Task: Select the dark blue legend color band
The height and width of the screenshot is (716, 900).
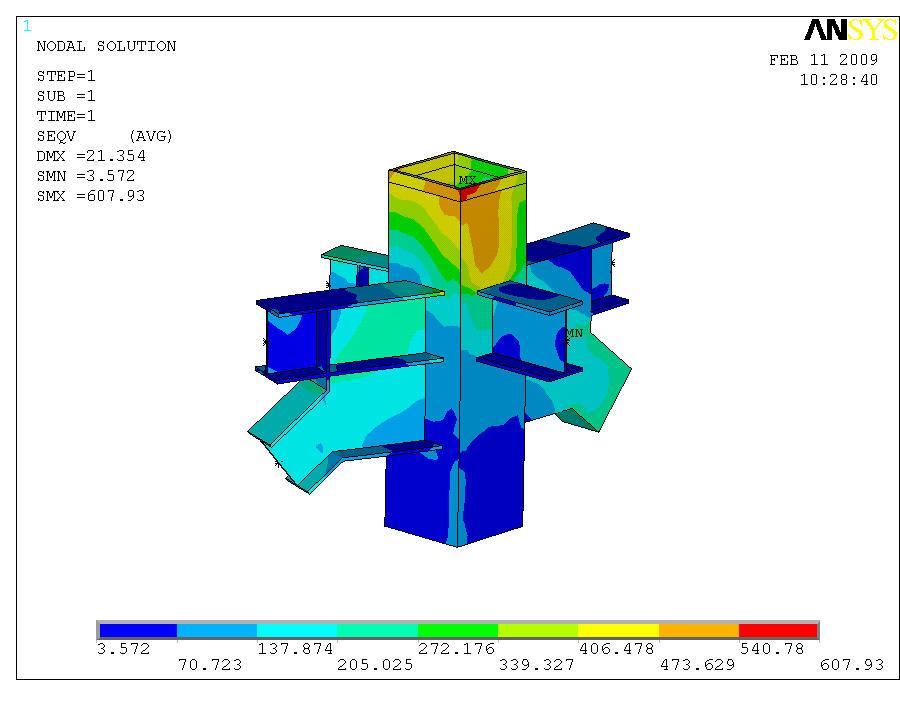Action: pyautogui.click(x=138, y=630)
